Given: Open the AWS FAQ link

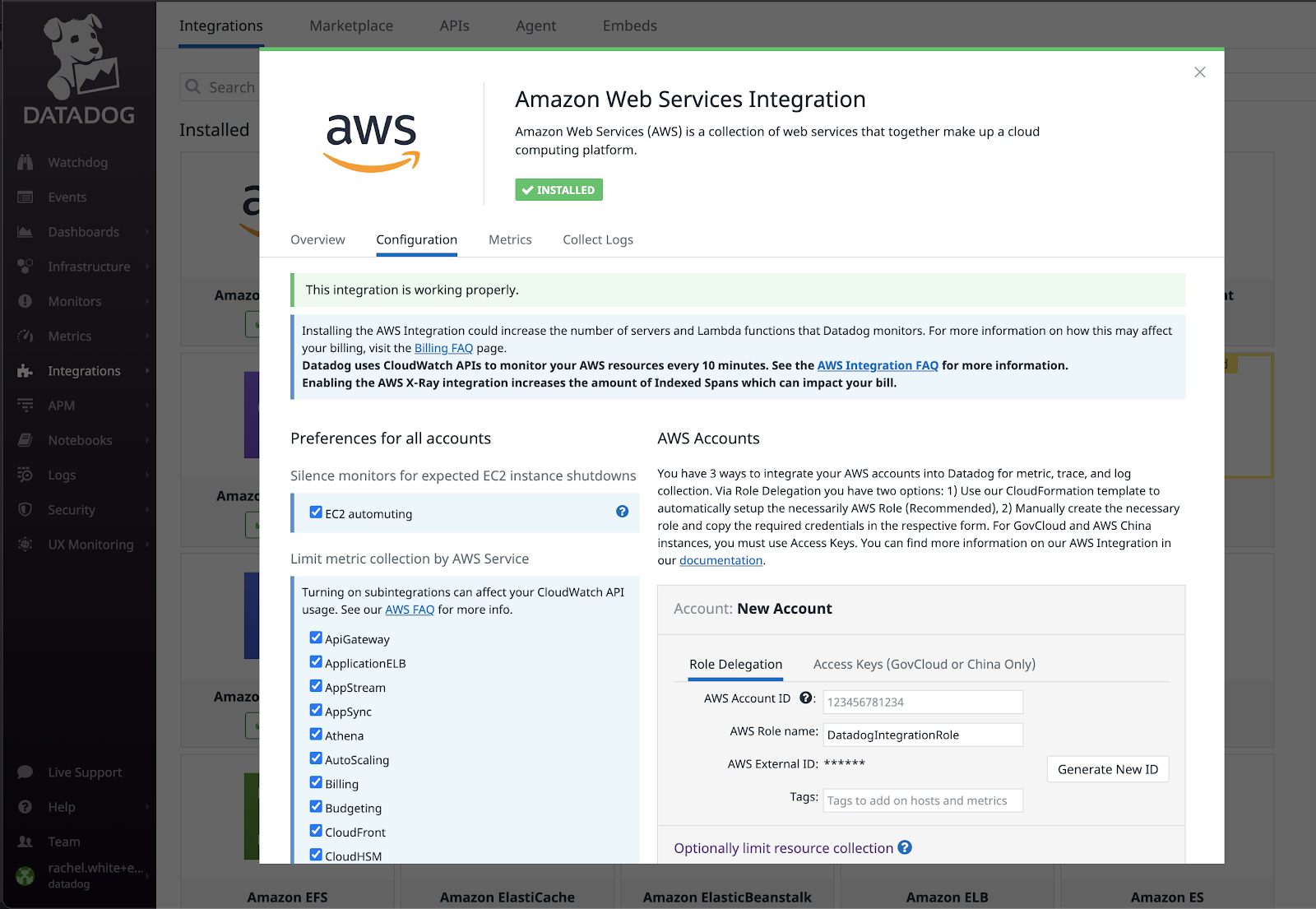Looking at the screenshot, I should coord(410,610).
